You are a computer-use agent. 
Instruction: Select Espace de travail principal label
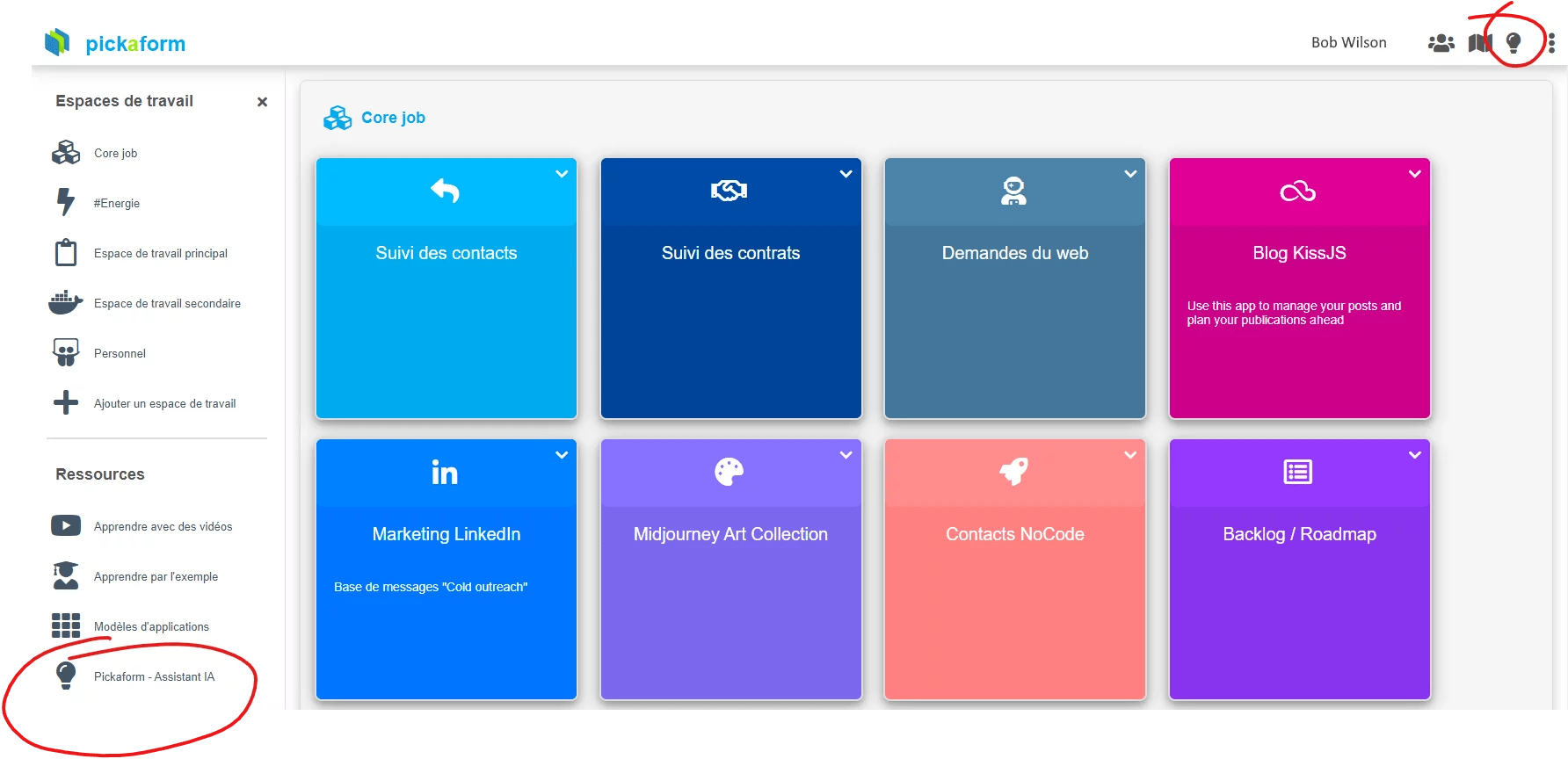coord(161,253)
